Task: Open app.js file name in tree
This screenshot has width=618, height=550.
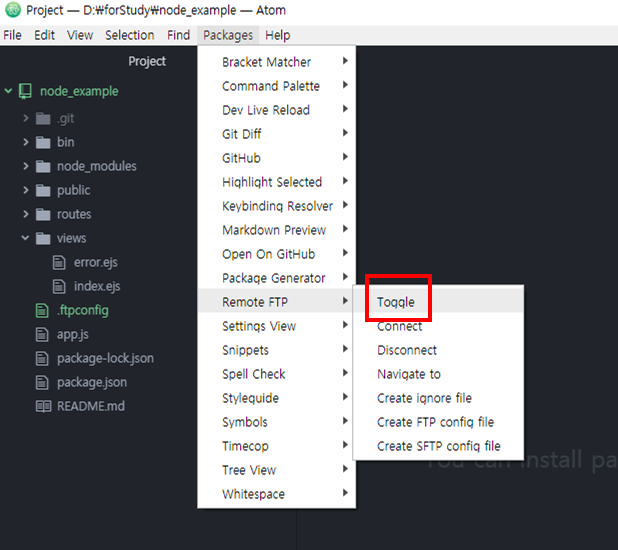Action: [73, 335]
